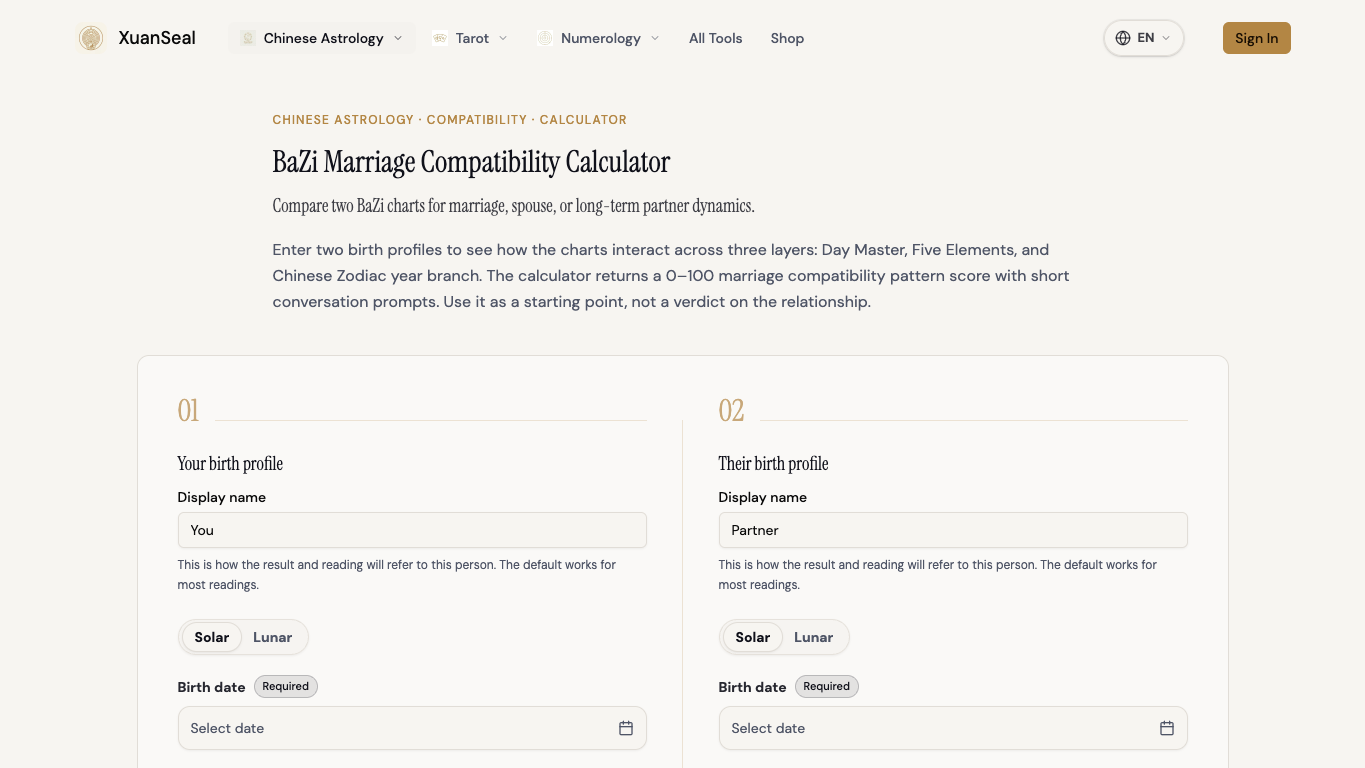Select Solar for Your birth profile
The width and height of the screenshot is (1365, 768).
pyautogui.click(x=212, y=637)
